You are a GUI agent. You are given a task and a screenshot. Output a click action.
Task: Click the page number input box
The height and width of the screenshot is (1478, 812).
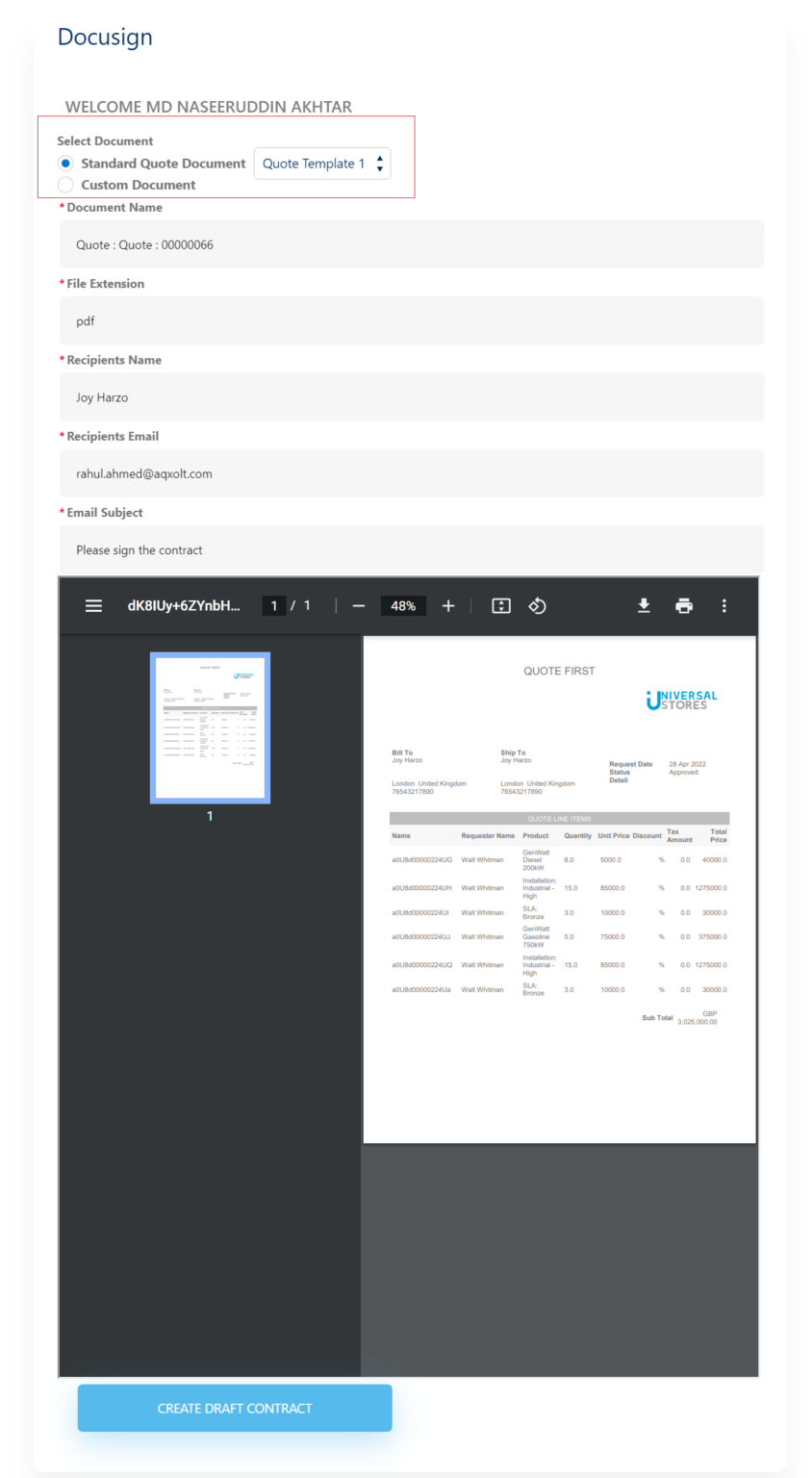[x=274, y=605]
